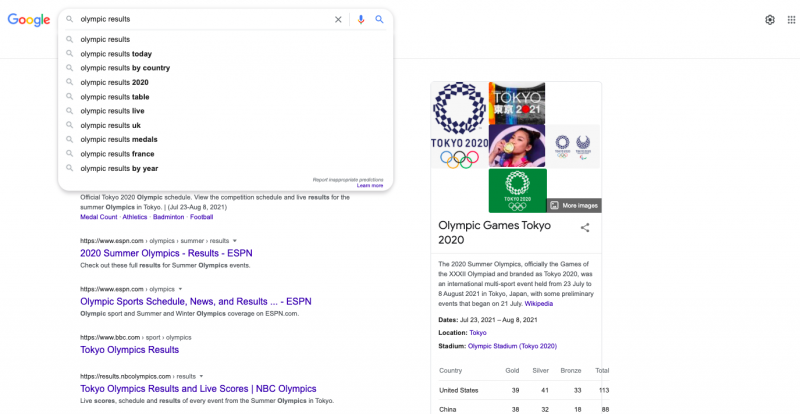Screen dimensions: 800x414
Task: Click the China row in the medal table
Action: (524, 409)
